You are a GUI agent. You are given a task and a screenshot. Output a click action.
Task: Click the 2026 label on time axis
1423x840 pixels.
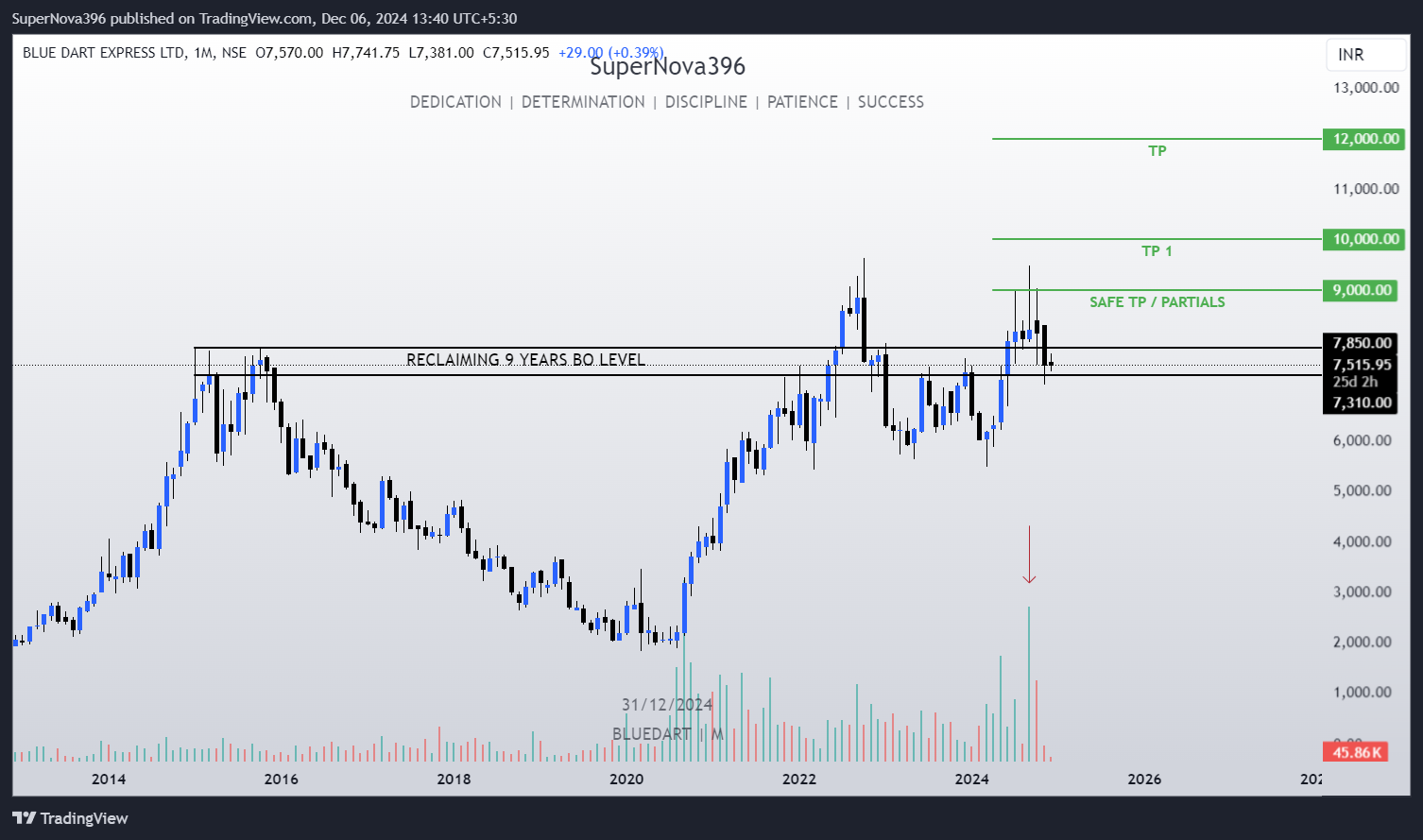coord(1144,780)
